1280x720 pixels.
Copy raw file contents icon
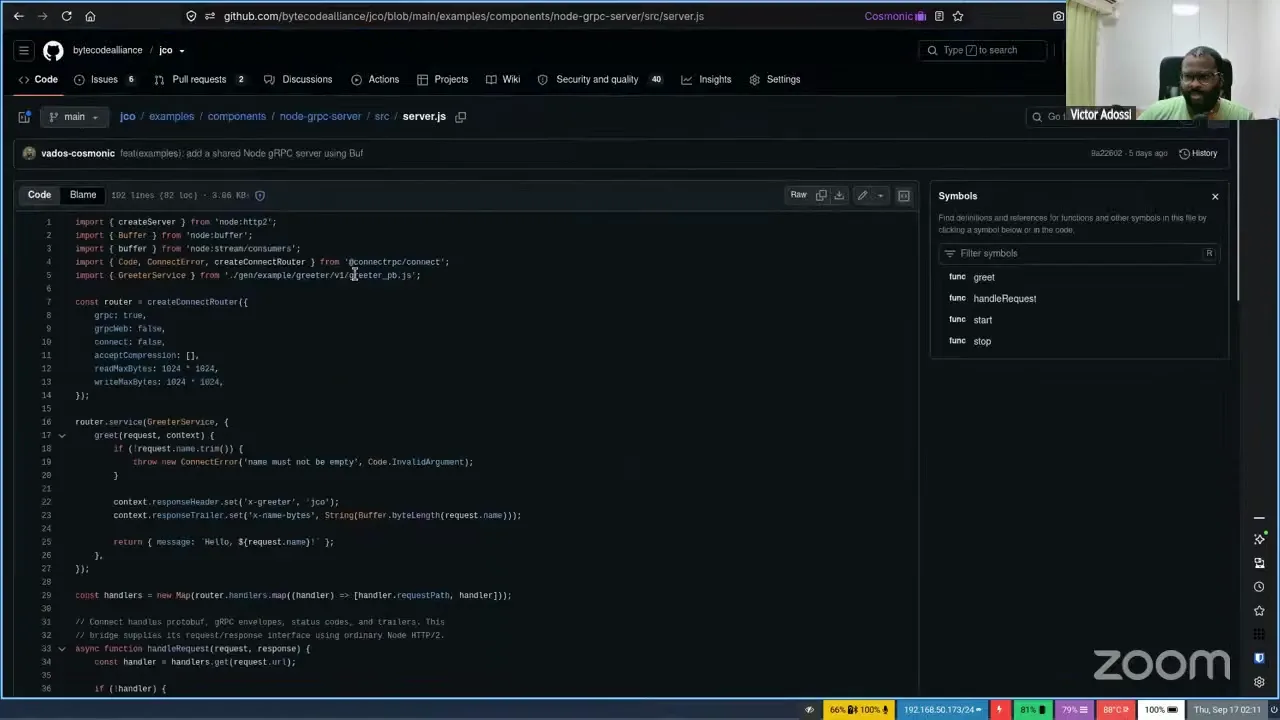point(821,195)
